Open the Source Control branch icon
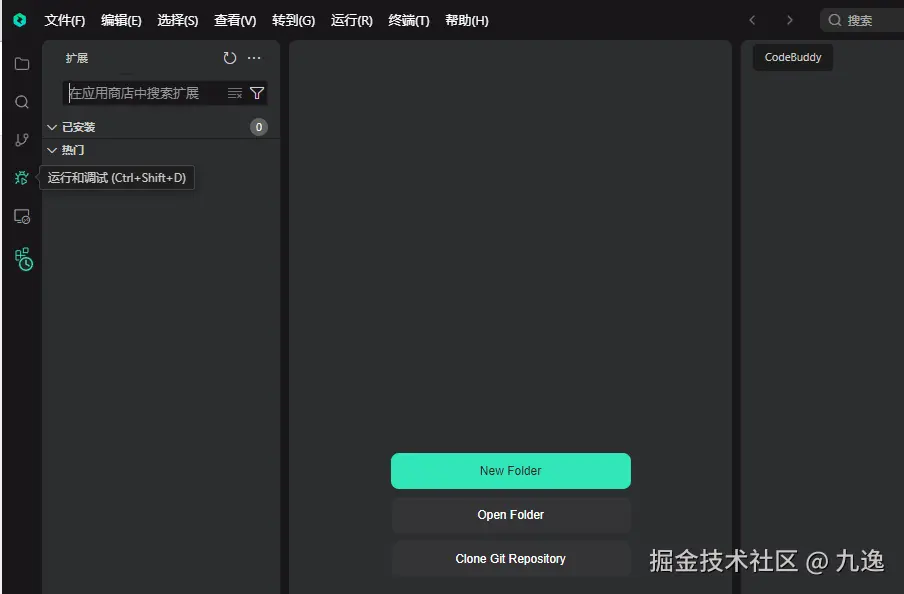The image size is (904, 594). 22,140
